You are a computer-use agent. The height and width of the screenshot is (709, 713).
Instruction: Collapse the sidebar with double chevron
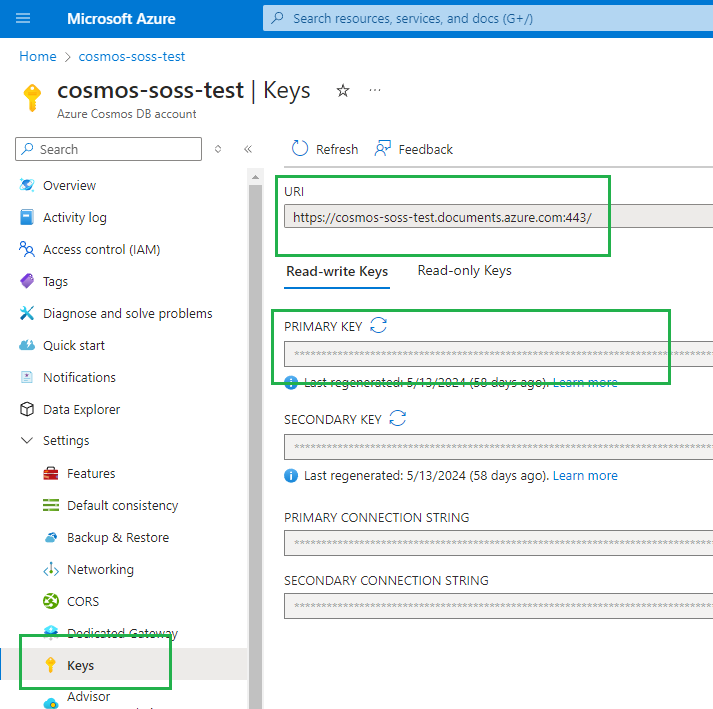pyautogui.click(x=248, y=149)
